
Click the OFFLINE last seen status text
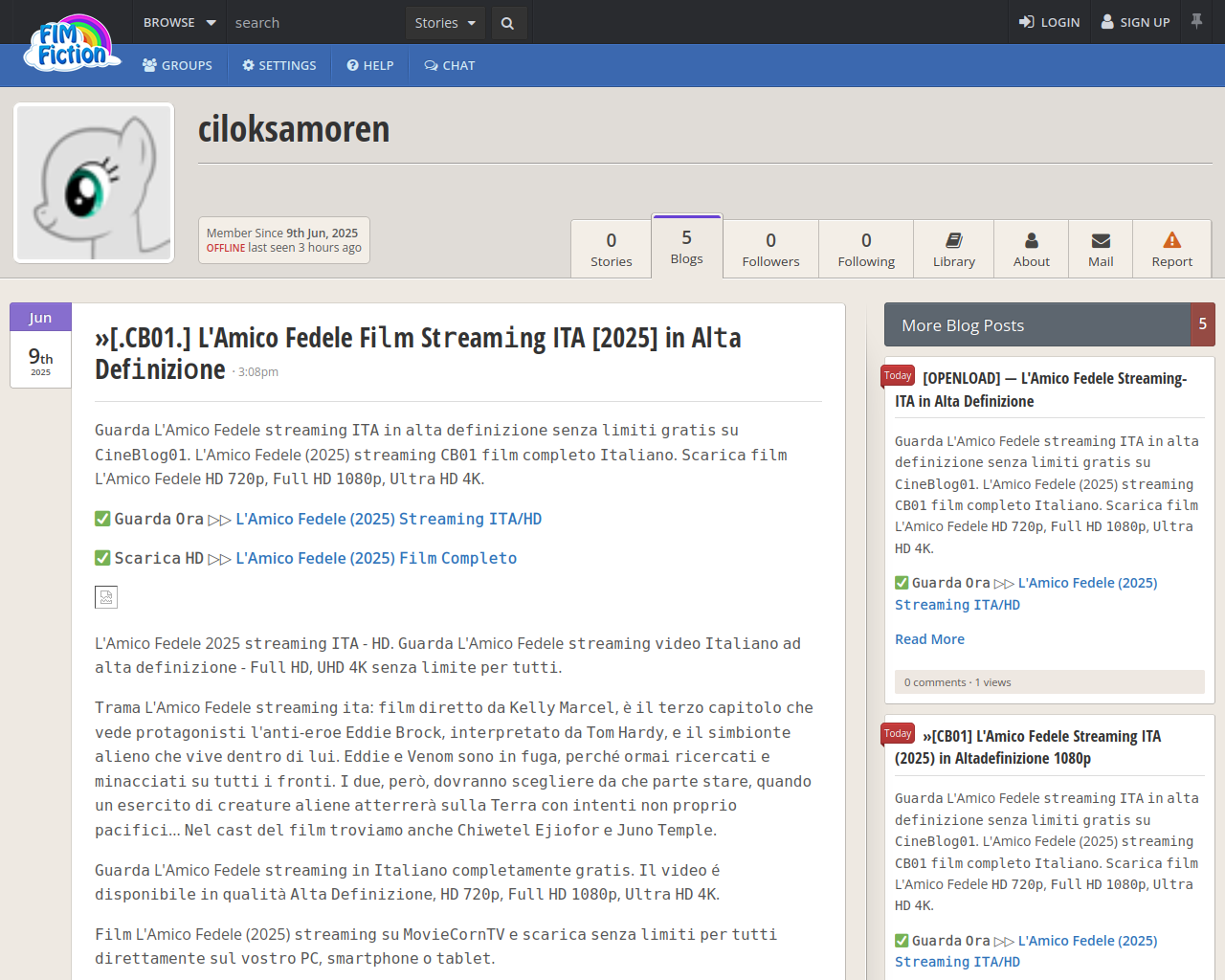[x=284, y=248]
